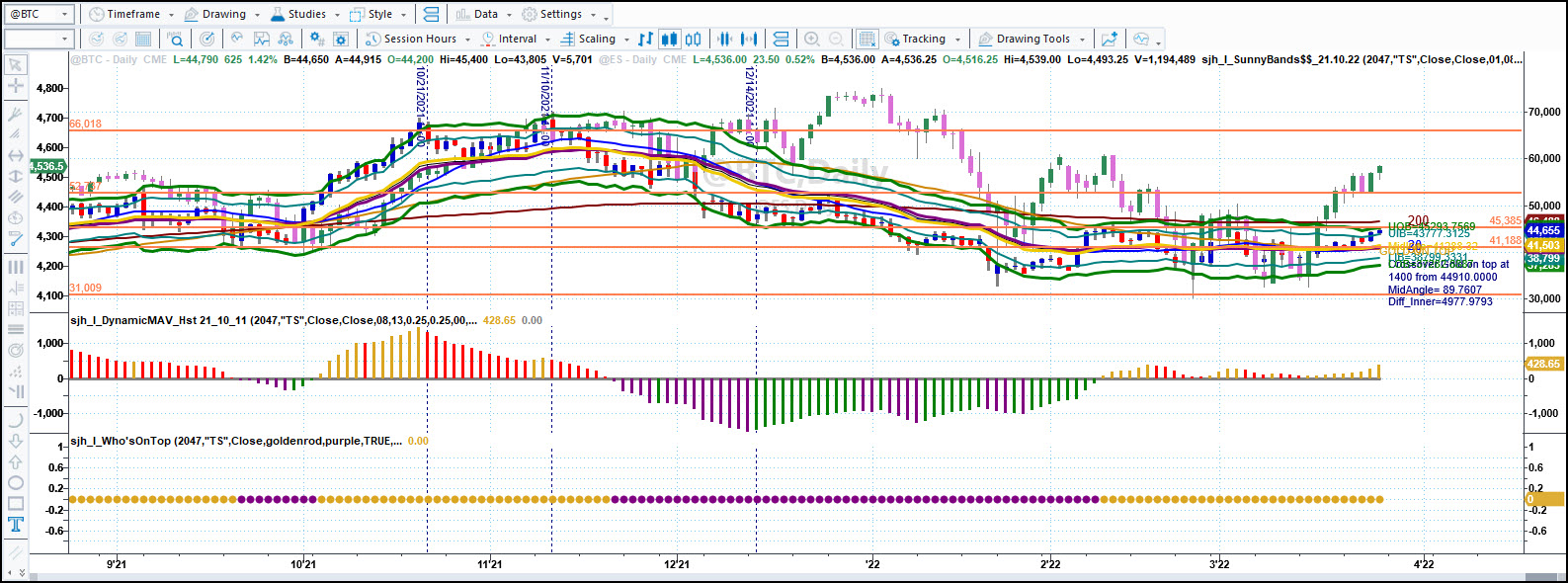This screenshot has width=1568, height=583.
Task: Click the MidAngle= 89.7607 text
Action: click(x=1435, y=290)
